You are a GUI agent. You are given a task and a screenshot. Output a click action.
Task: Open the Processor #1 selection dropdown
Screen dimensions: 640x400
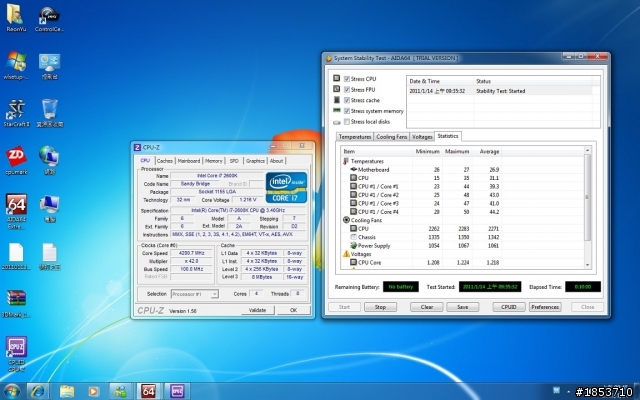195,294
